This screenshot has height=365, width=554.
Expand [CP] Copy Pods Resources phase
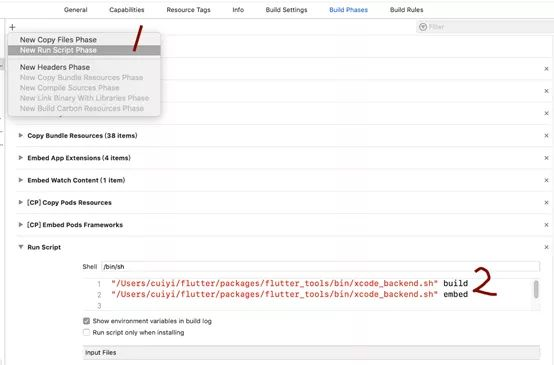tap(20, 202)
